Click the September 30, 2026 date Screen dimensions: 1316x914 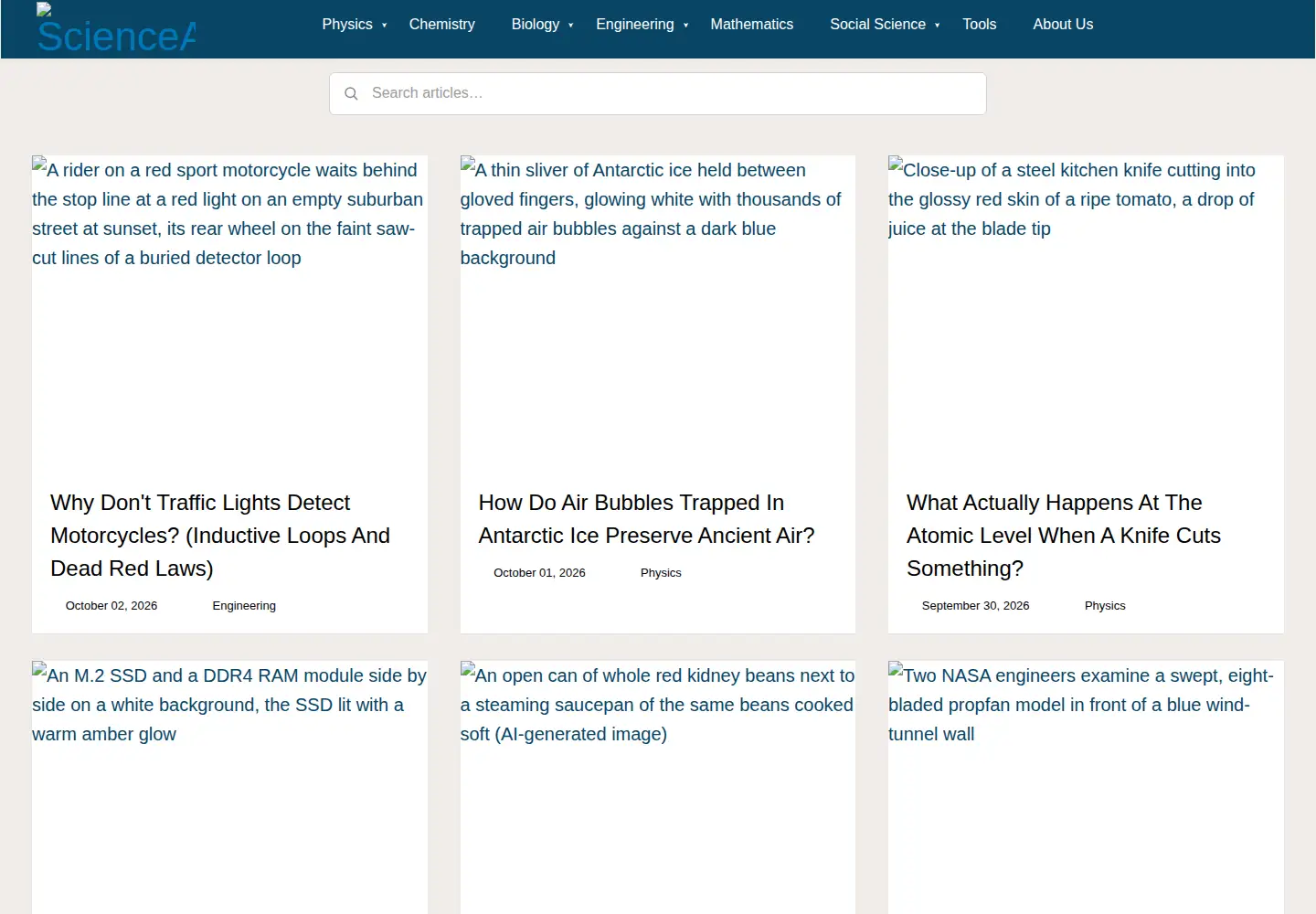pos(975,606)
